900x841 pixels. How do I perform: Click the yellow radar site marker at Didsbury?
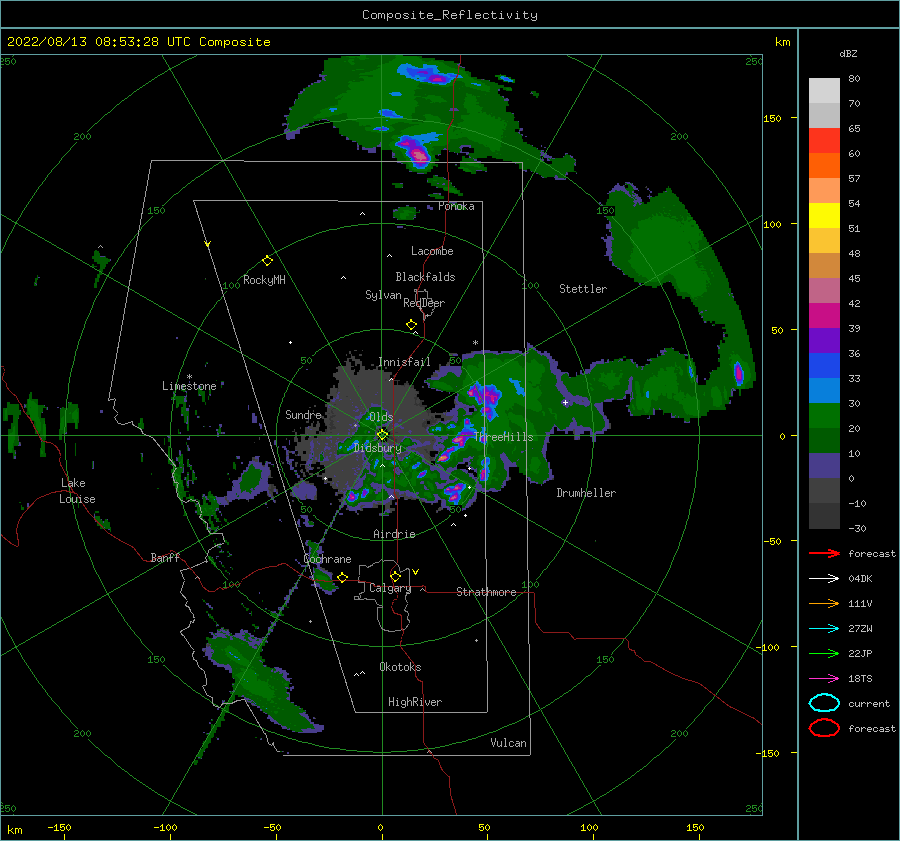382,435
